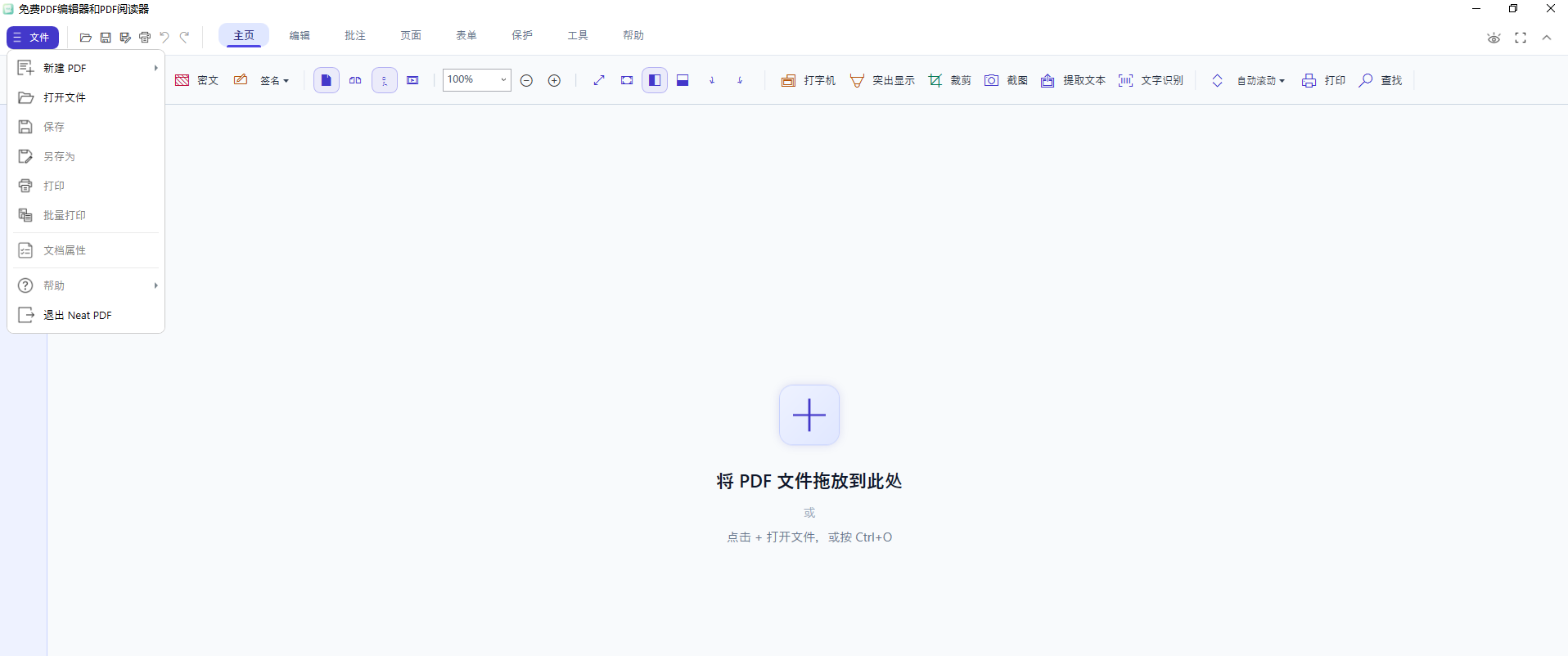Collapse the ribbon with the chevron
1568x656 pixels.
point(1547,38)
